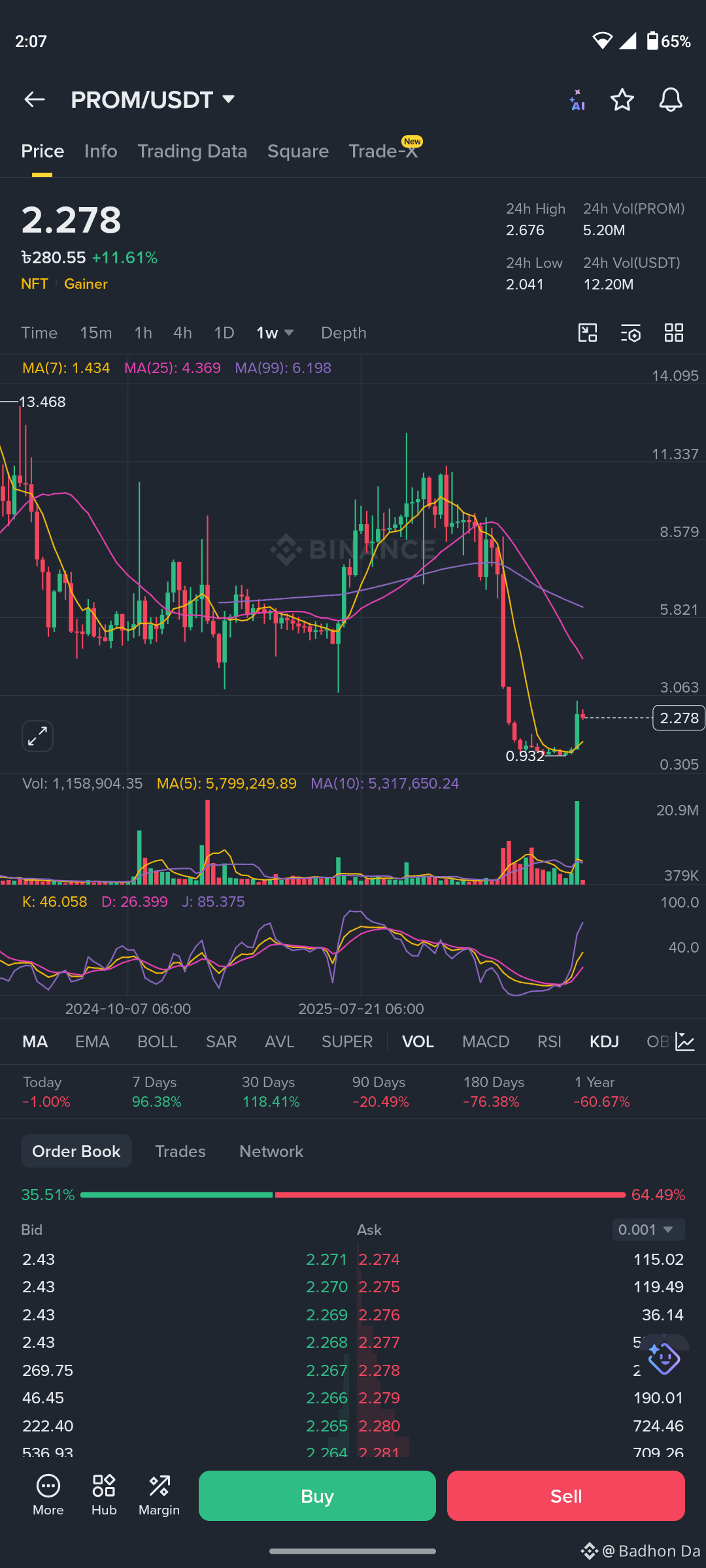The height and width of the screenshot is (1568, 706).
Task: Open the Trade-X tab
Action: click(383, 152)
